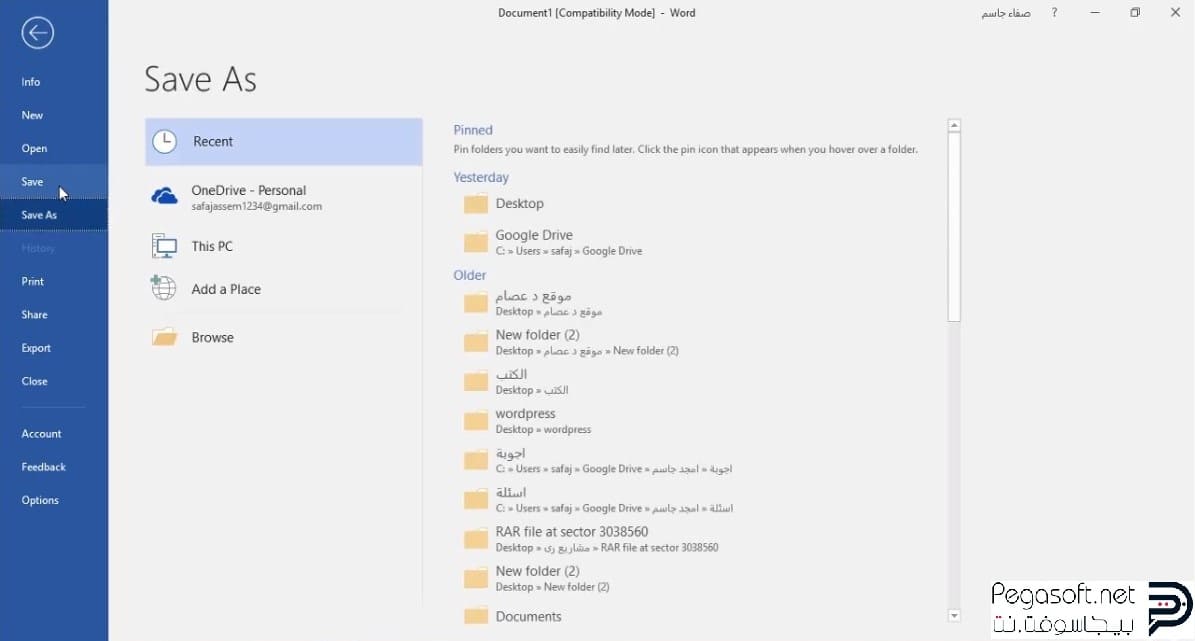The width and height of the screenshot is (1195, 641).
Task: Click the الكتب folder icon
Action: pyautogui.click(x=476, y=381)
